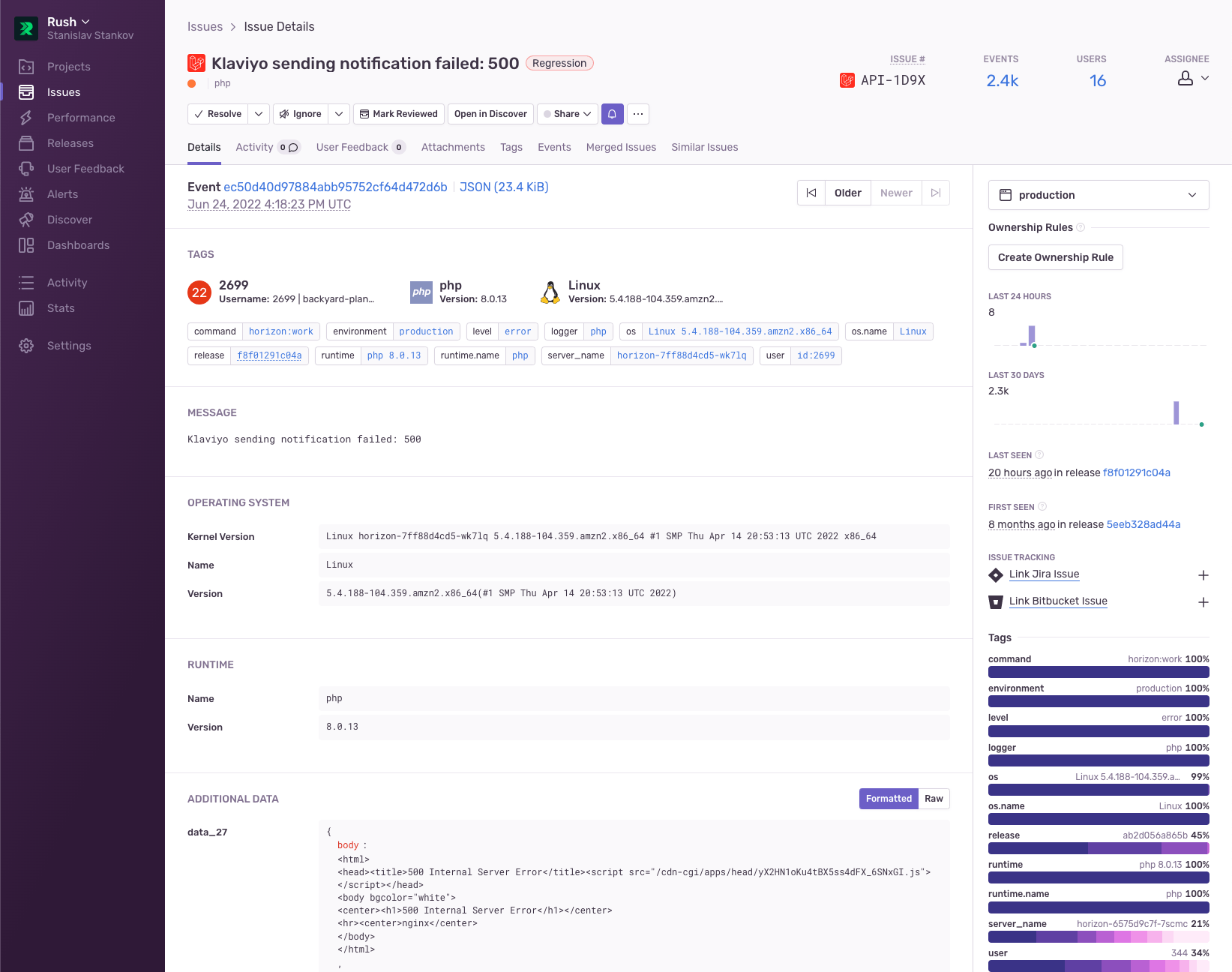
Task: Go to Releases via sidebar icon
Action: point(26,143)
